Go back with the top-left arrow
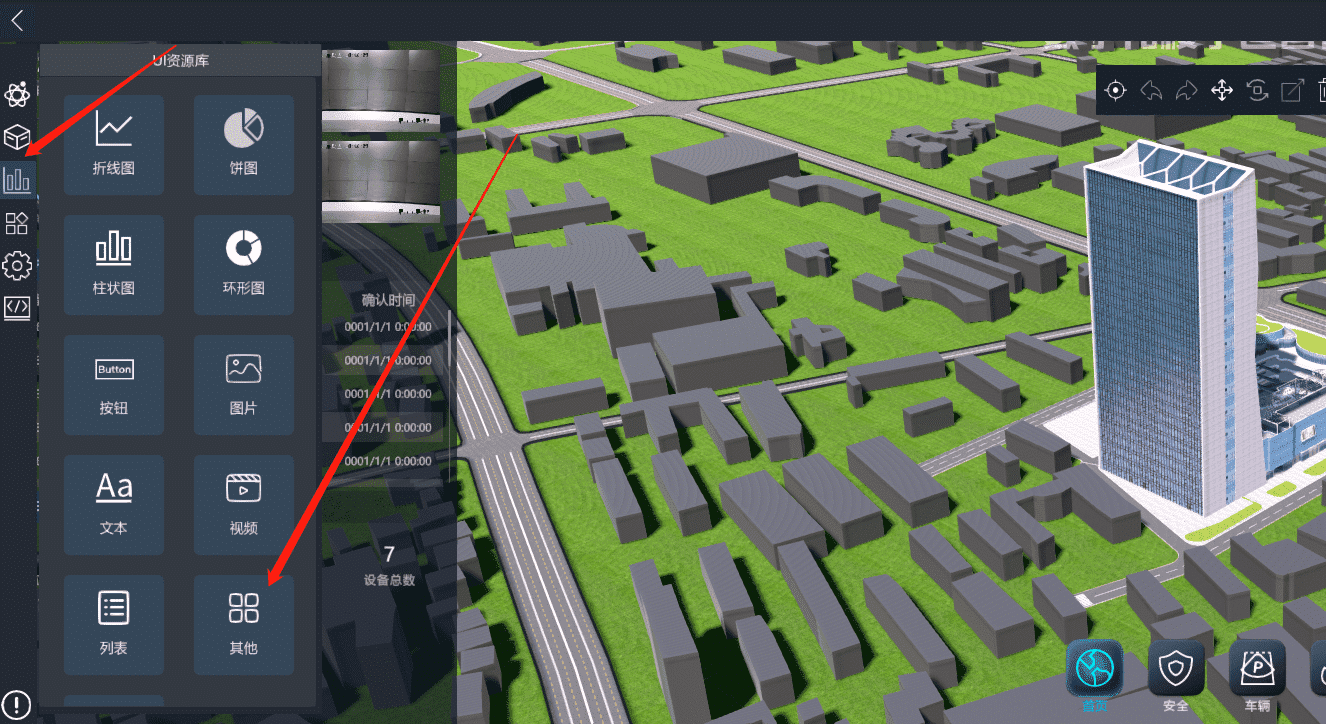This screenshot has width=1326, height=724. point(18,20)
